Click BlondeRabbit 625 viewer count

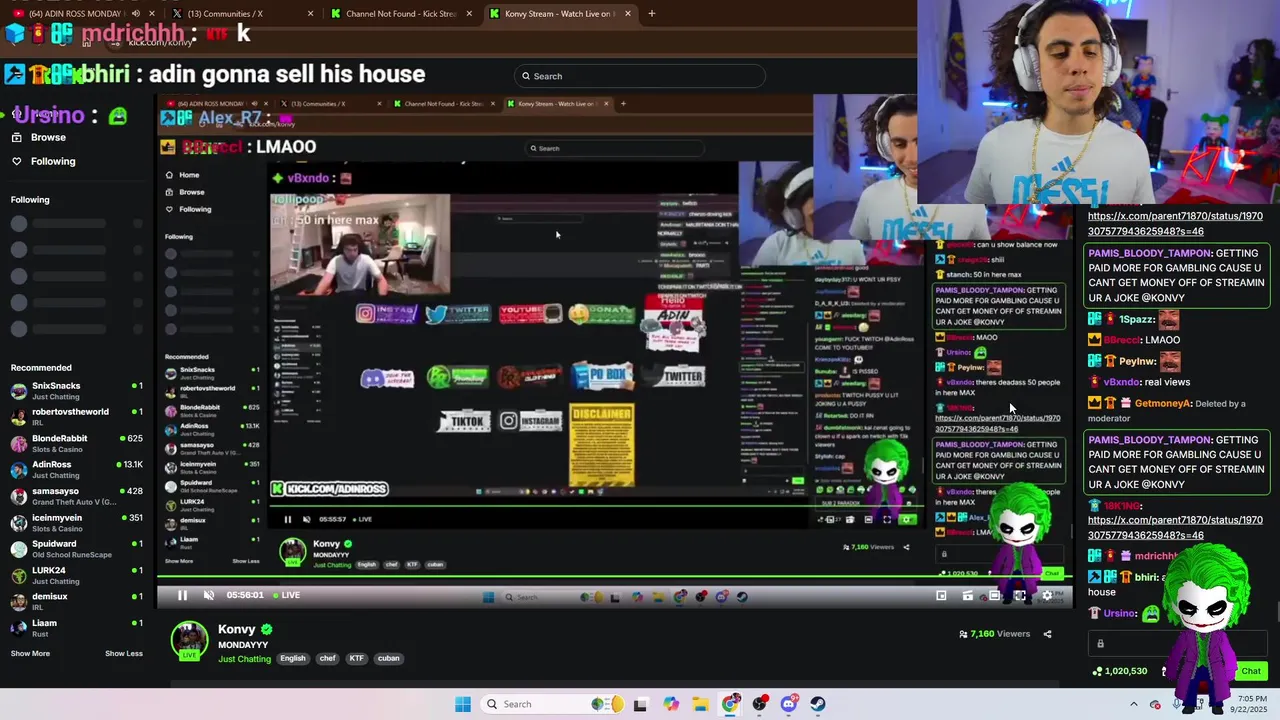pos(131,438)
